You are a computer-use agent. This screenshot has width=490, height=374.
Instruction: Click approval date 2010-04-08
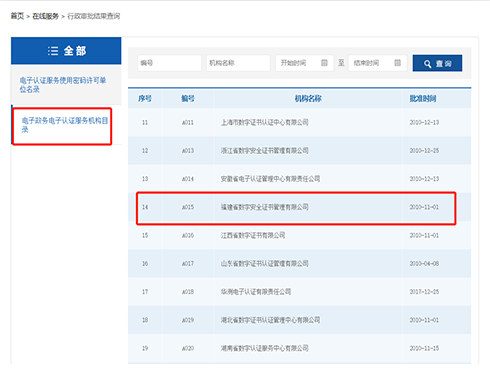coord(424,263)
